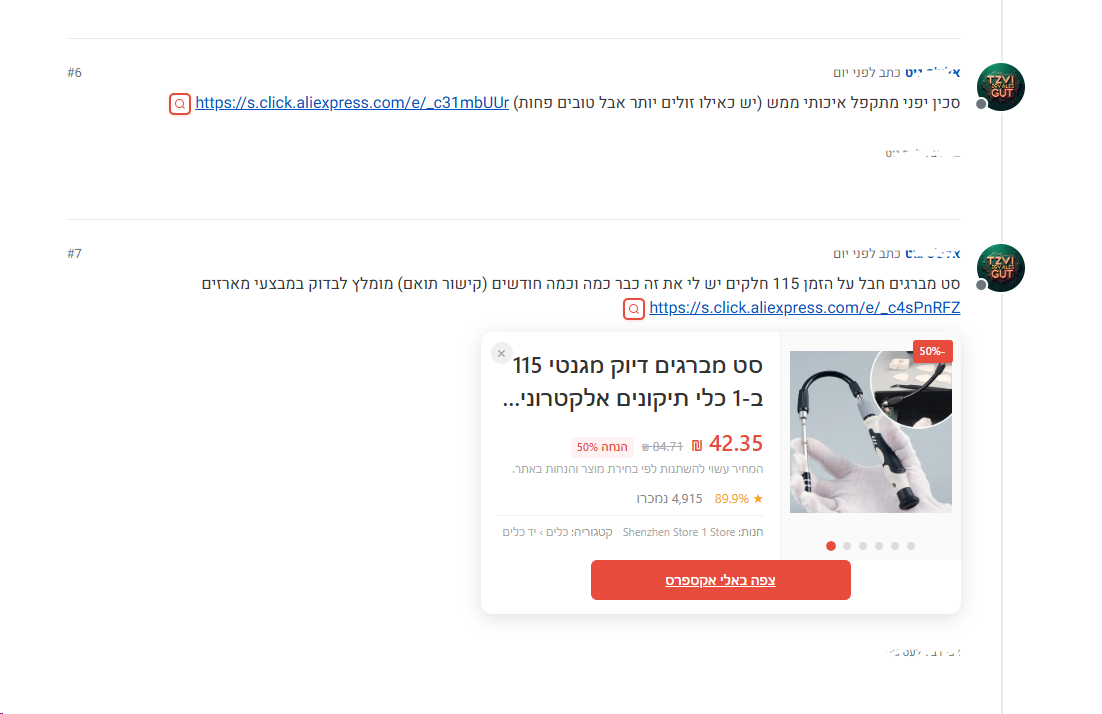
Task: Select the second carousel dot under the product image
Action: [x=847, y=546]
